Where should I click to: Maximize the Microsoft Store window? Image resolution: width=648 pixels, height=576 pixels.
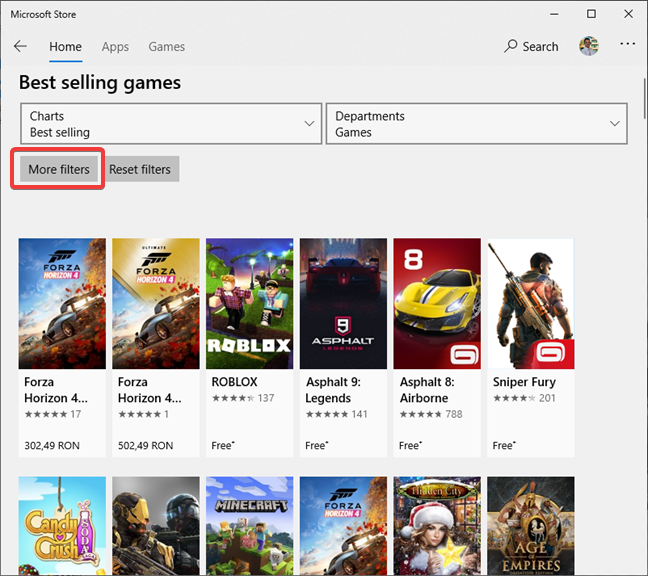(x=591, y=14)
